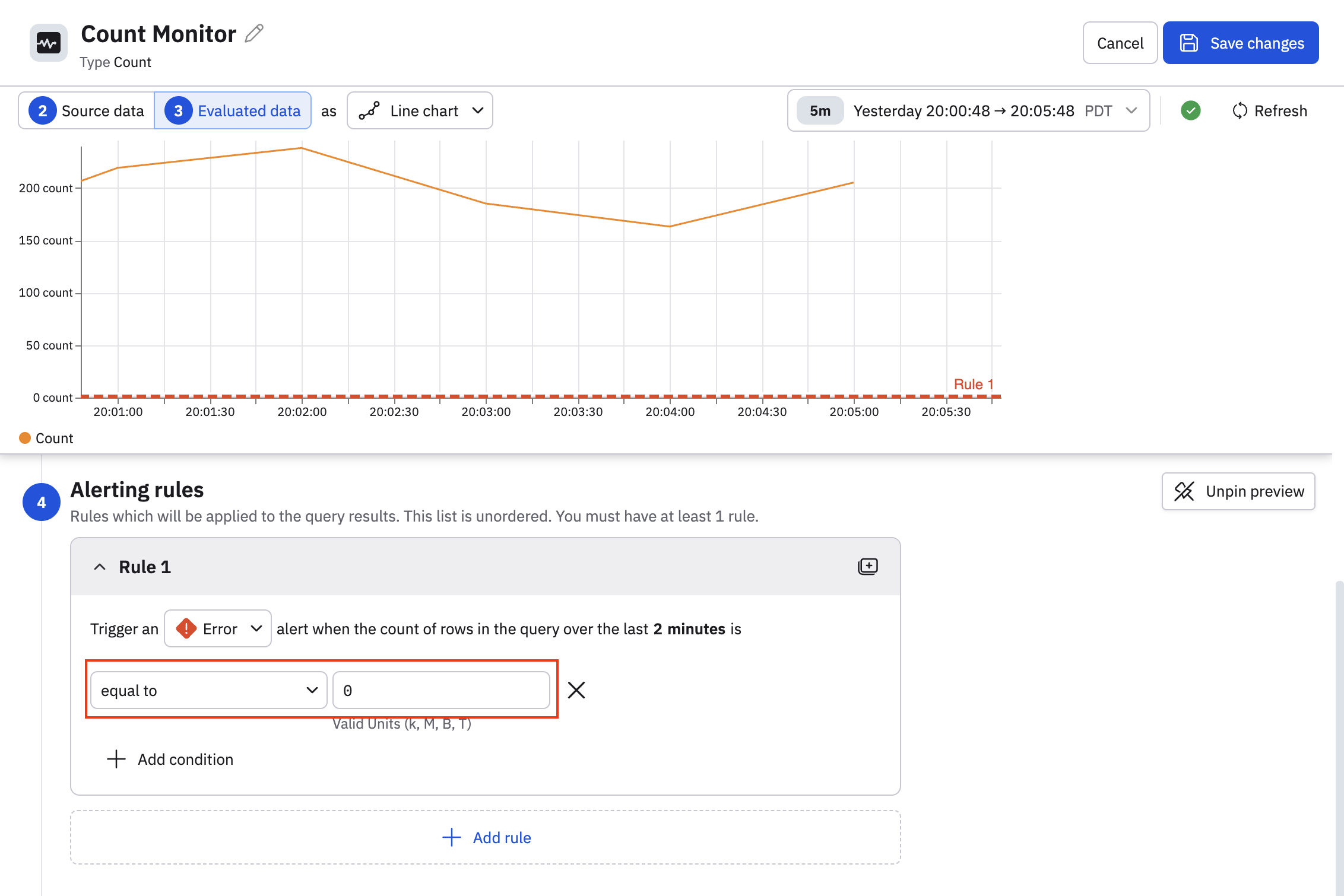Click the Unpin preview button
This screenshot has width=1344, height=896.
click(x=1238, y=491)
